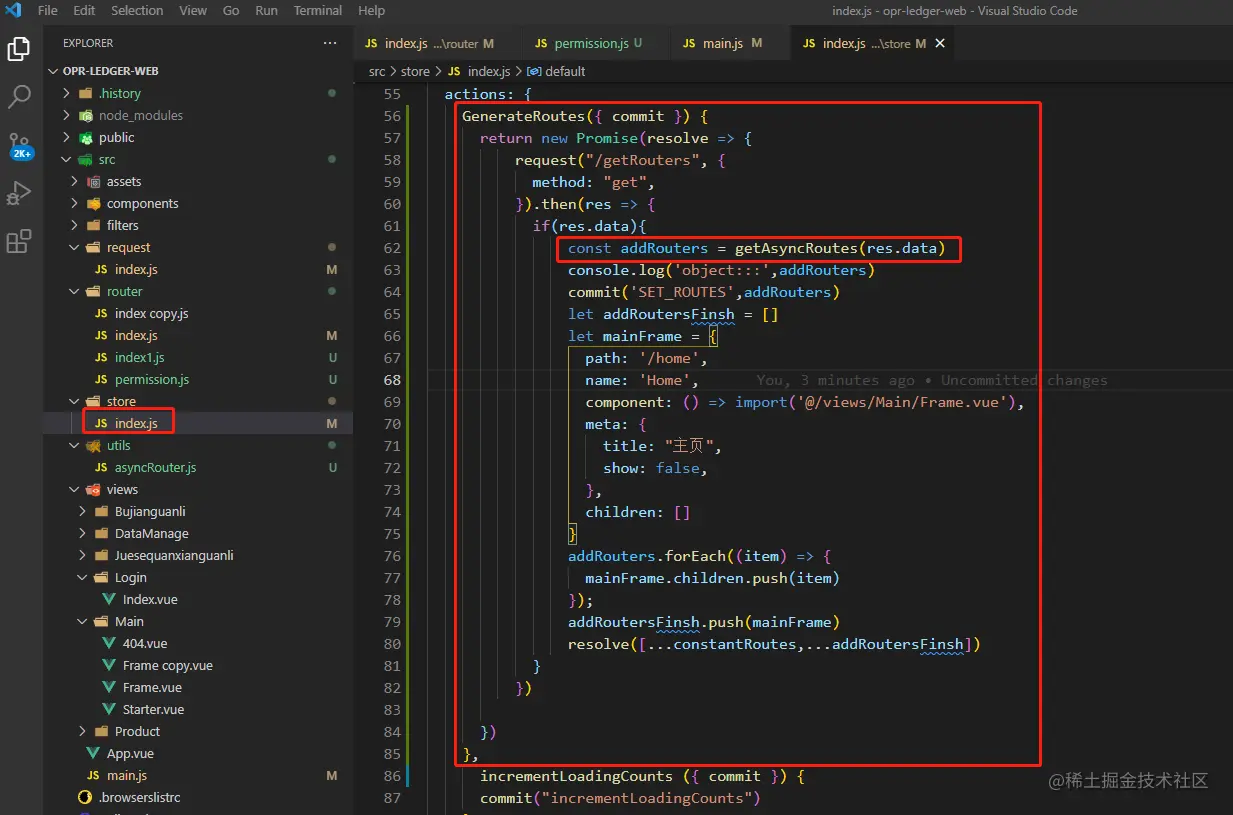Expand the components folder
Viewport: 1233px width, 815px height.
pyautogui.click(x=74, y=203)
